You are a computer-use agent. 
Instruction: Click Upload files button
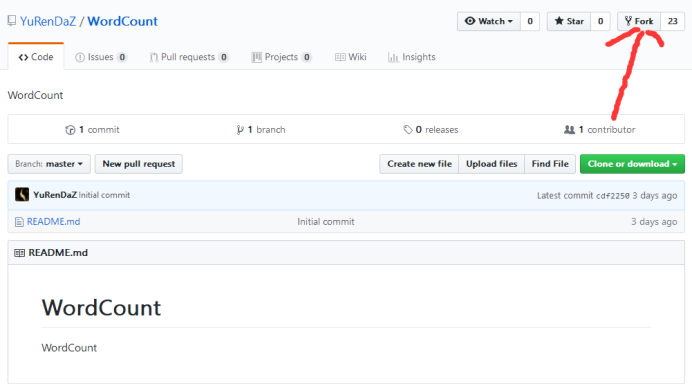pos(492,164)
